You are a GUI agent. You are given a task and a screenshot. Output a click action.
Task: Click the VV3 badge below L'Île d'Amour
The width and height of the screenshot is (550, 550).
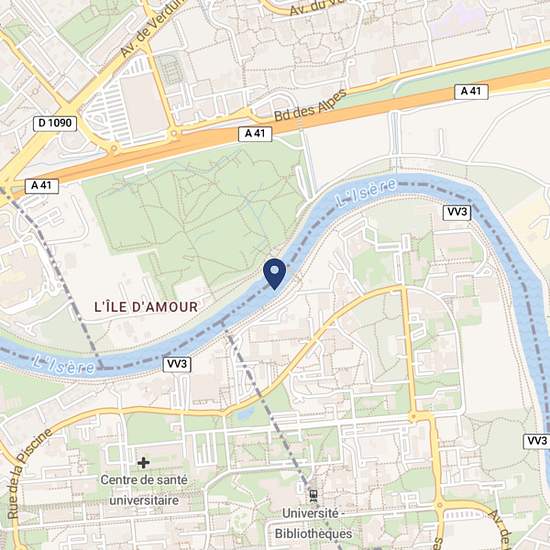(x=177, y=364)
